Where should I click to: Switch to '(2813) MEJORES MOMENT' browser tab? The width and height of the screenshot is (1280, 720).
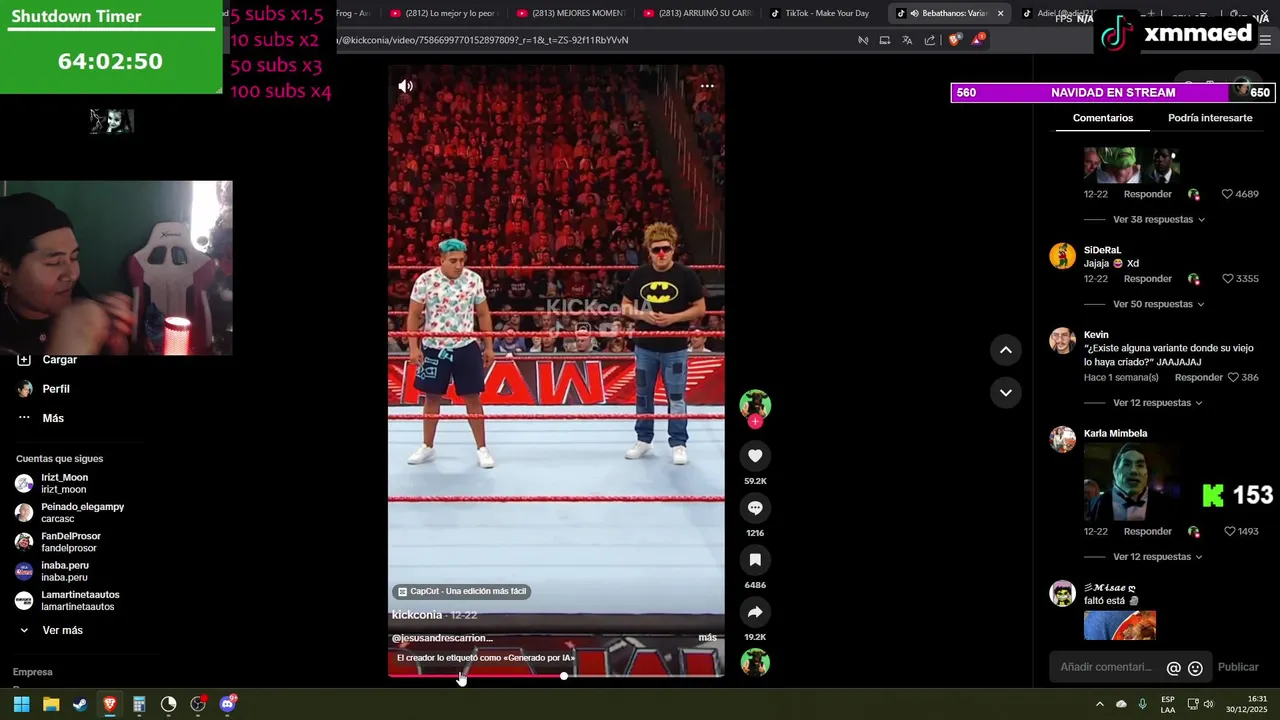(x=572, y=13)
